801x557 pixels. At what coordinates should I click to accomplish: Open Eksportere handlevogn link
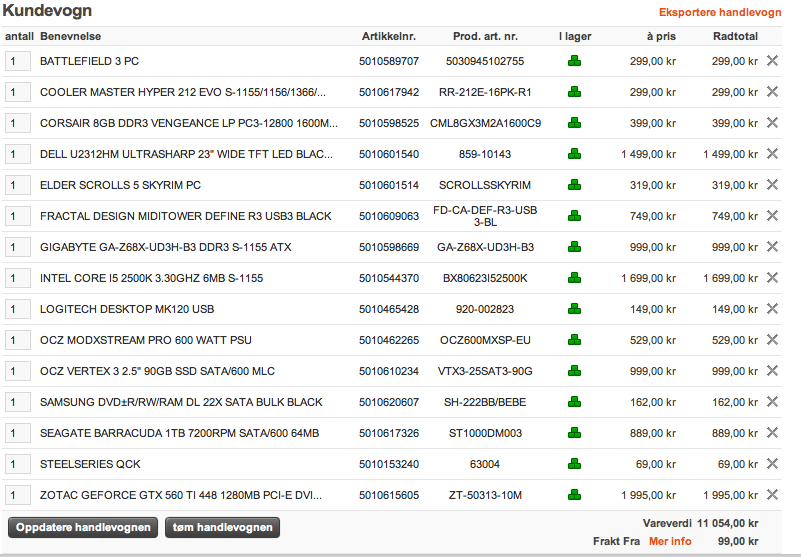click(720, 12)
